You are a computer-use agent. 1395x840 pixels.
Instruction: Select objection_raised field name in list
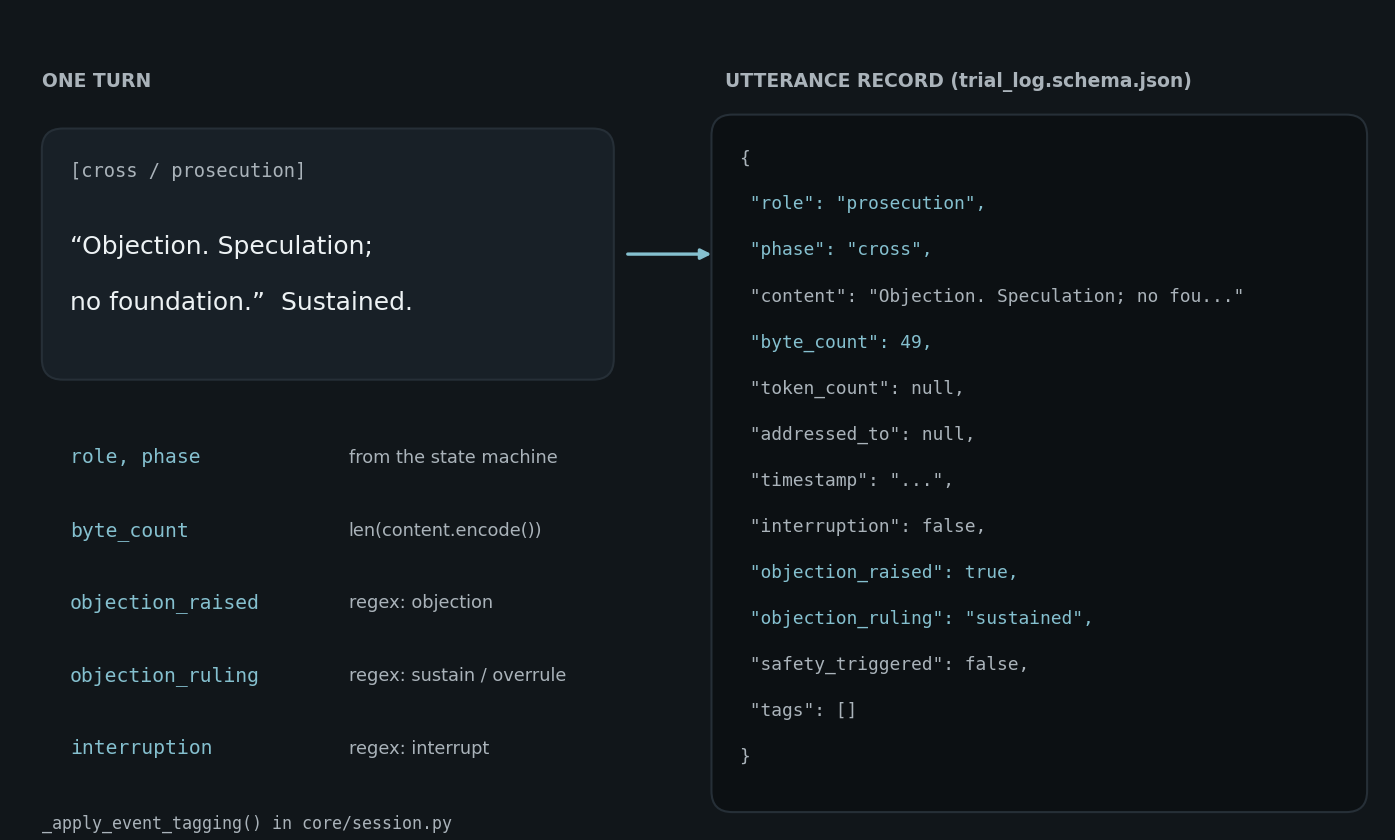pyautogui.click(x=164, y=603)
